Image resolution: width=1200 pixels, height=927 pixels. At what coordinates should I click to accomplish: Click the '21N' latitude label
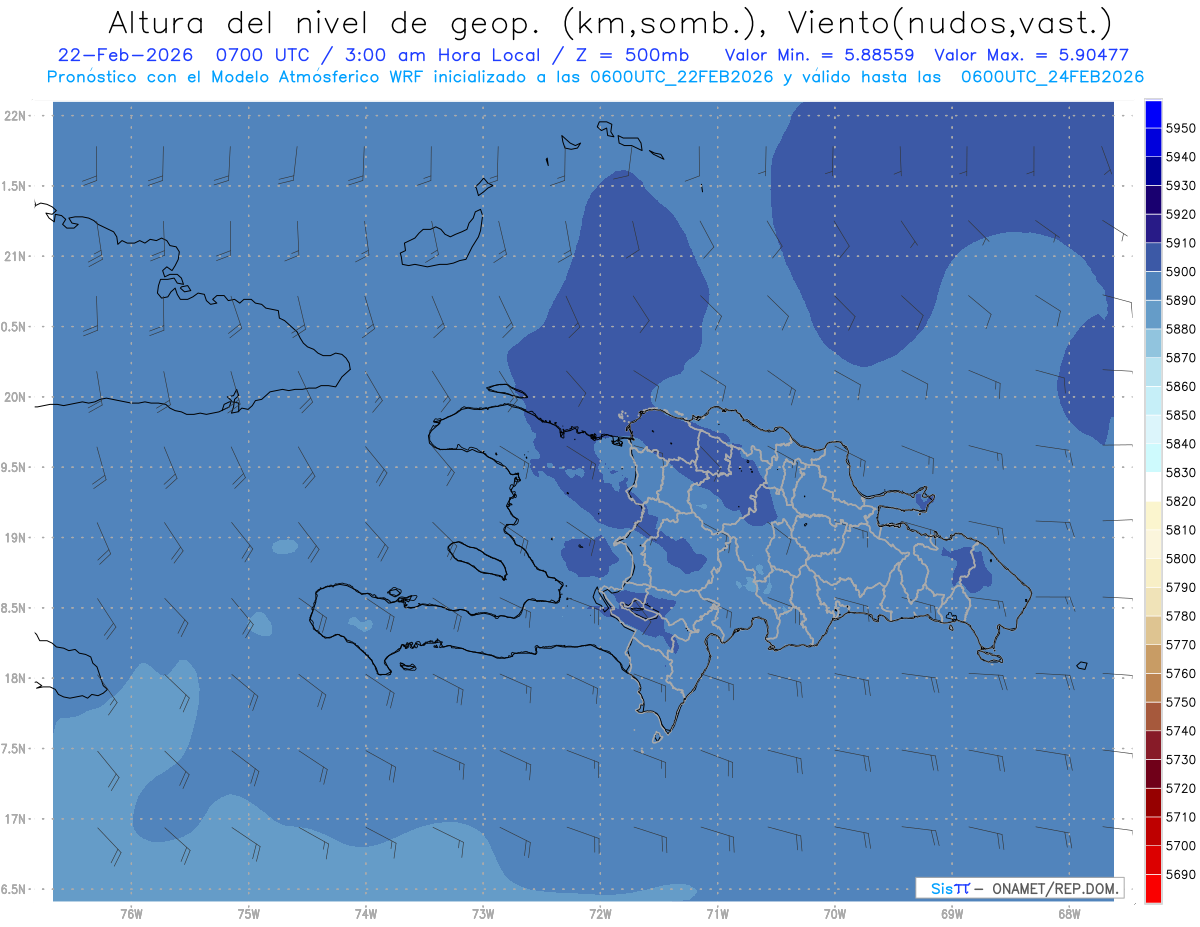click(16, 256)
